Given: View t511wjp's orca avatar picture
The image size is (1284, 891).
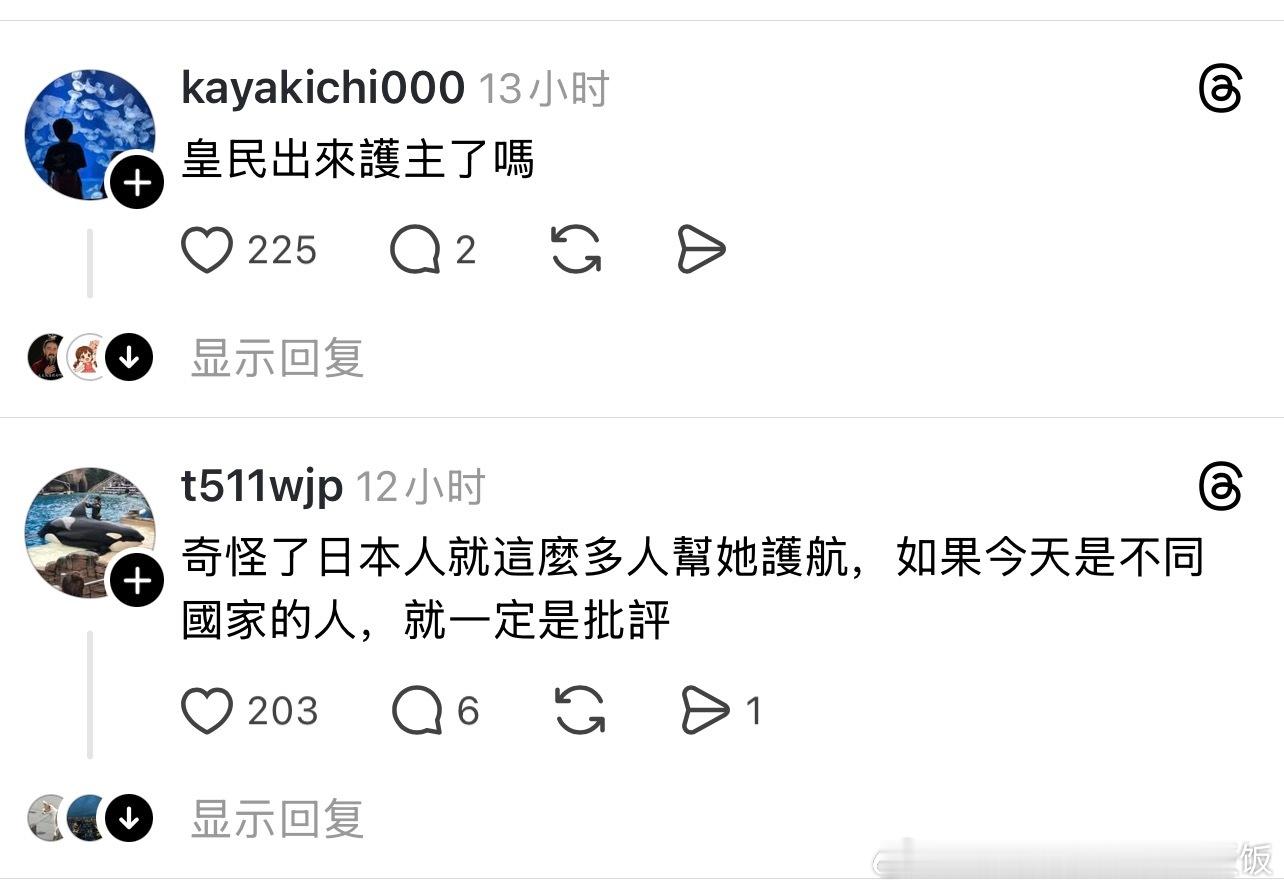Looking at the screenshot, I should pyautogui.click(x=89, y=533).
